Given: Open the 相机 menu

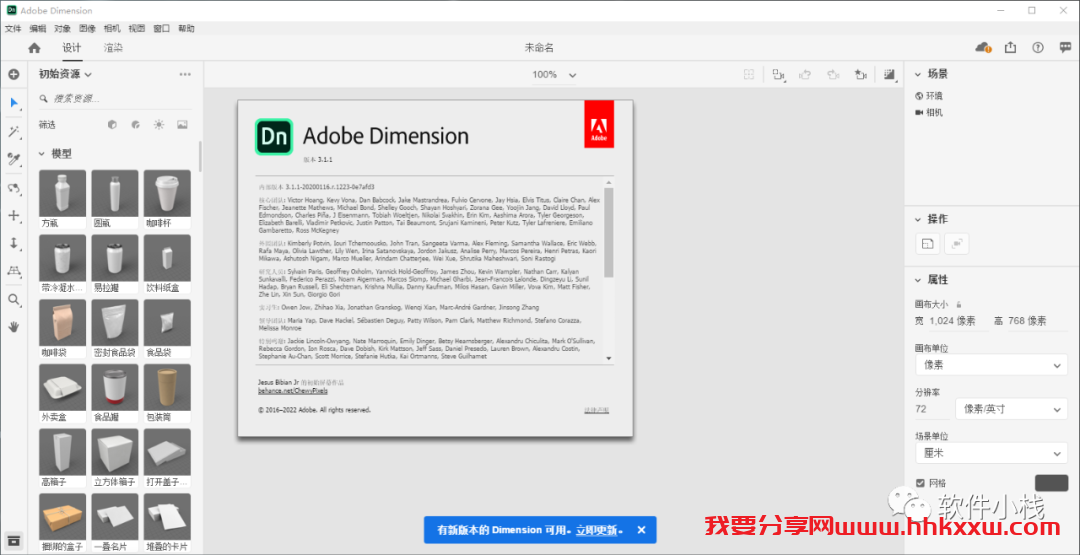Looking at the screenshot, I should click(x=112, y=29).
